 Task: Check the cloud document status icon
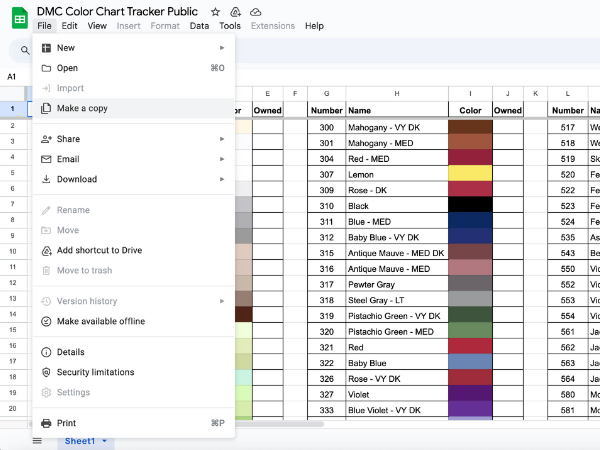pos(257,11)
